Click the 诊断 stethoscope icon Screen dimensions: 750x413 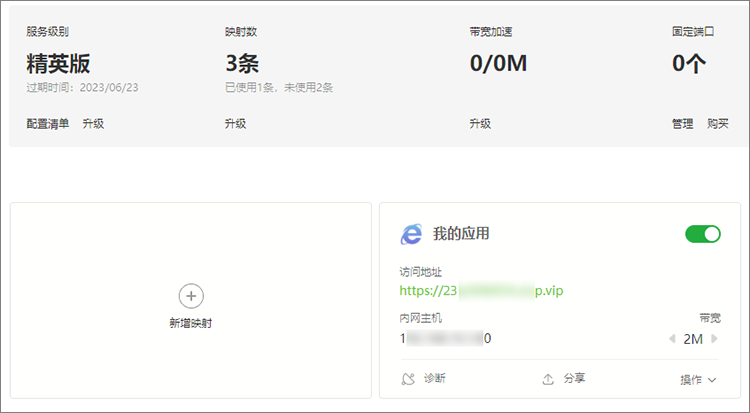[407, 379]
